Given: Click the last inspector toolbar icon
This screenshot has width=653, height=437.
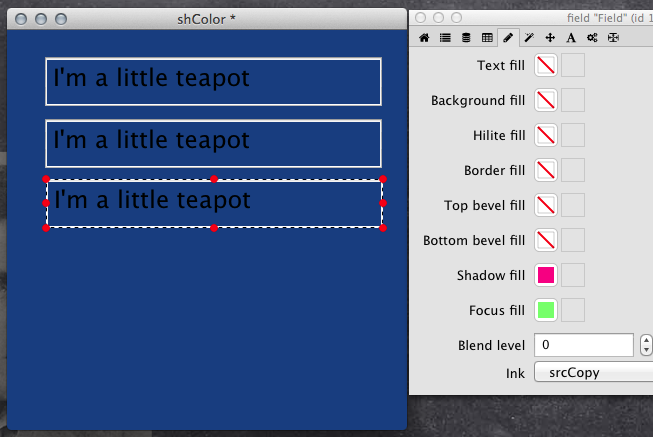Looking at the screenshot, I should 613,38.
